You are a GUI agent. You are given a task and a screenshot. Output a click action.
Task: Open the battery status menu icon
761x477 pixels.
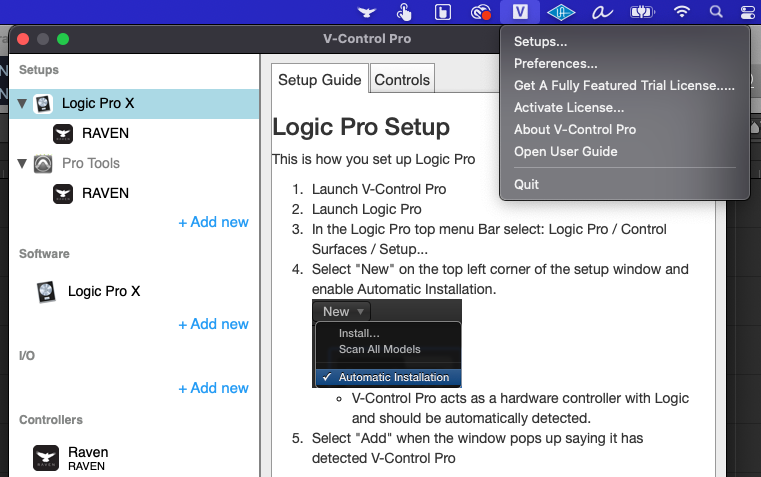point(642,12)
